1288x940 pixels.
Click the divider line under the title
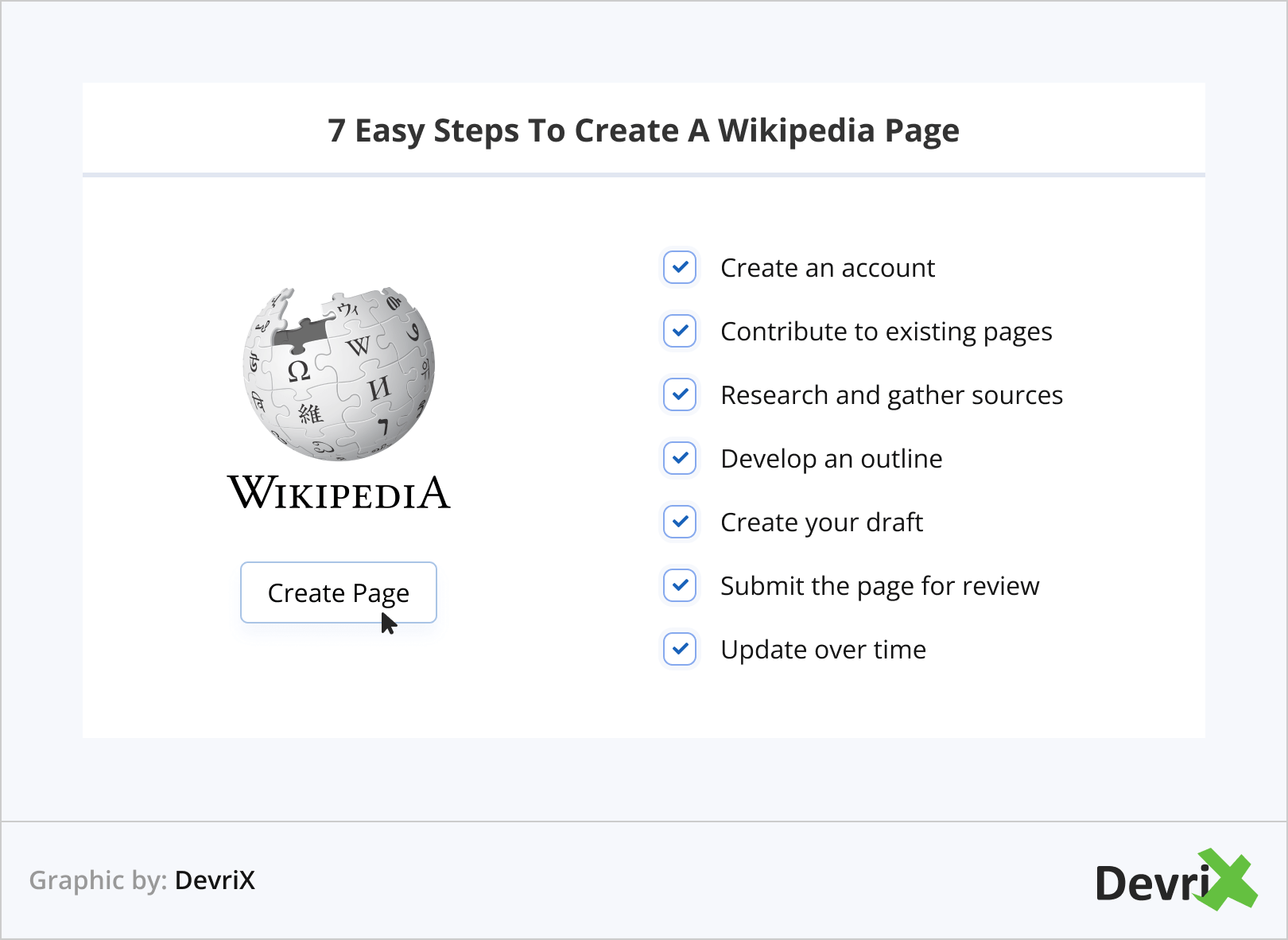644,173
